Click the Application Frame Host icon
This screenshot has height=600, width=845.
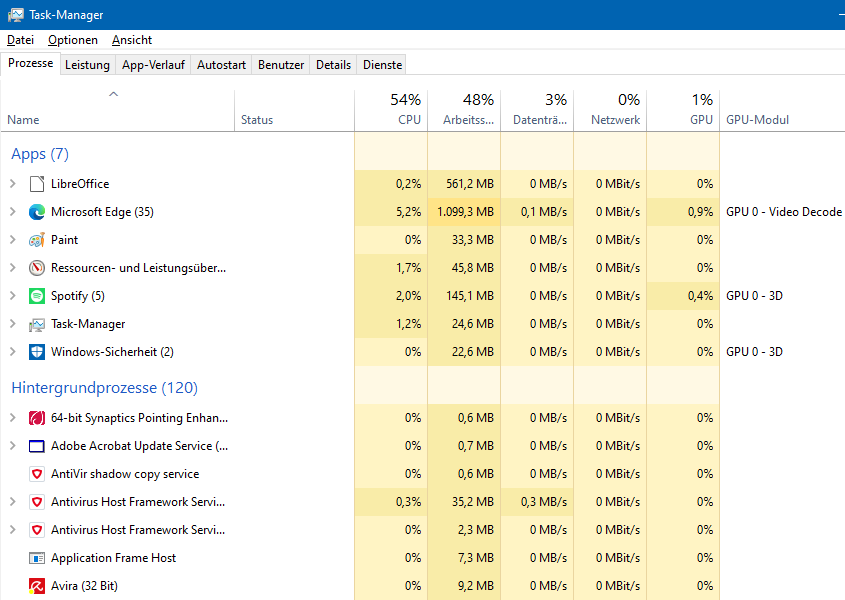[x=37, y=558]
